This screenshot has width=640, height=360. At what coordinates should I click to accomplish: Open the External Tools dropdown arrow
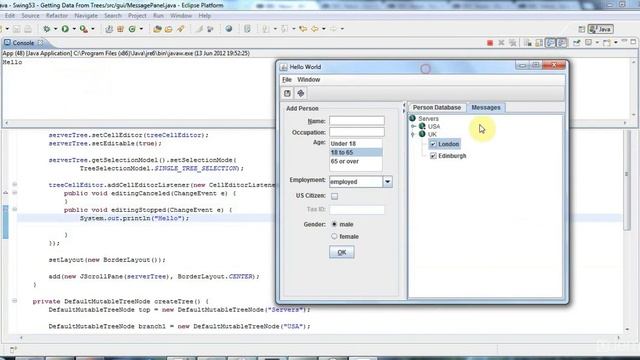click(x=93, y=29)
